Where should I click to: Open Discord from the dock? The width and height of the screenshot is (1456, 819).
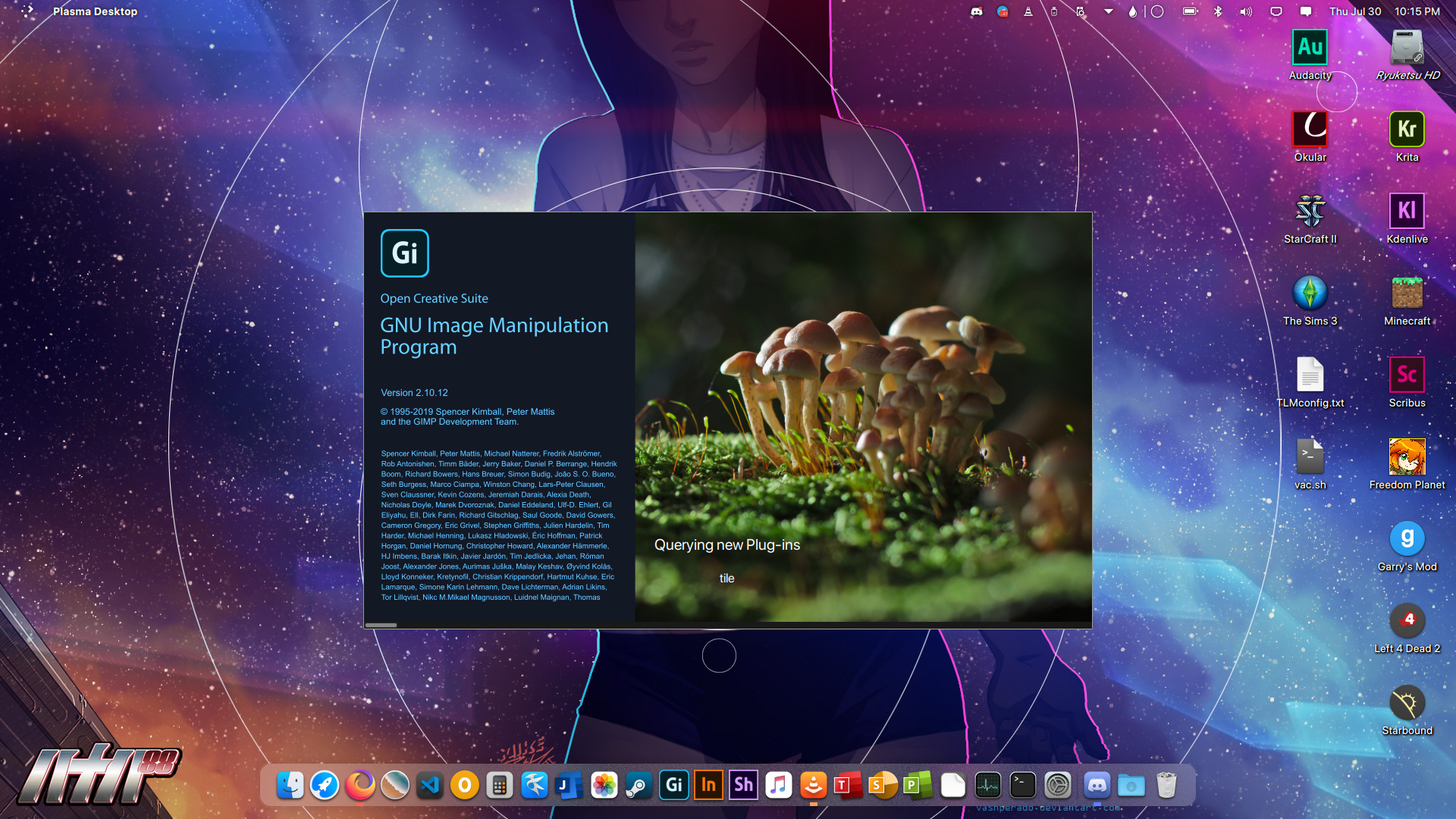[x=1097, y=786]
